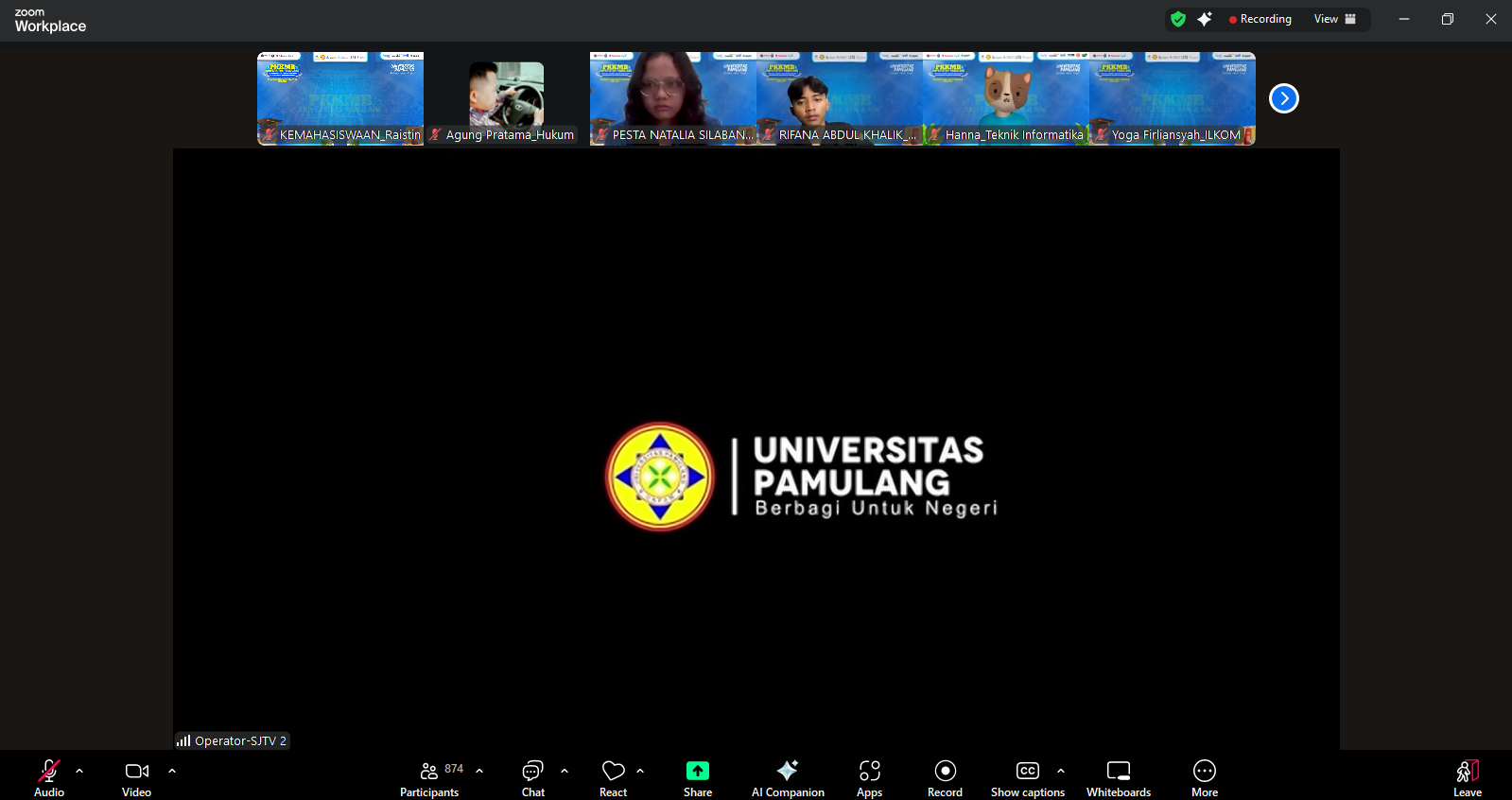Expand chat options caret next to Chat

click(565, 771)
